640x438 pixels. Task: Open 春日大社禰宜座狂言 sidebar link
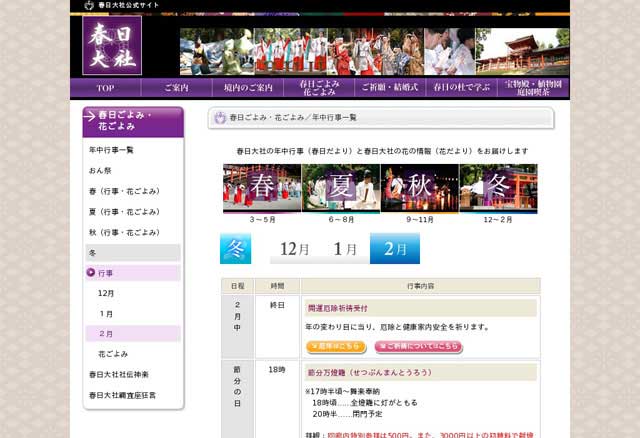pos(122,395)
